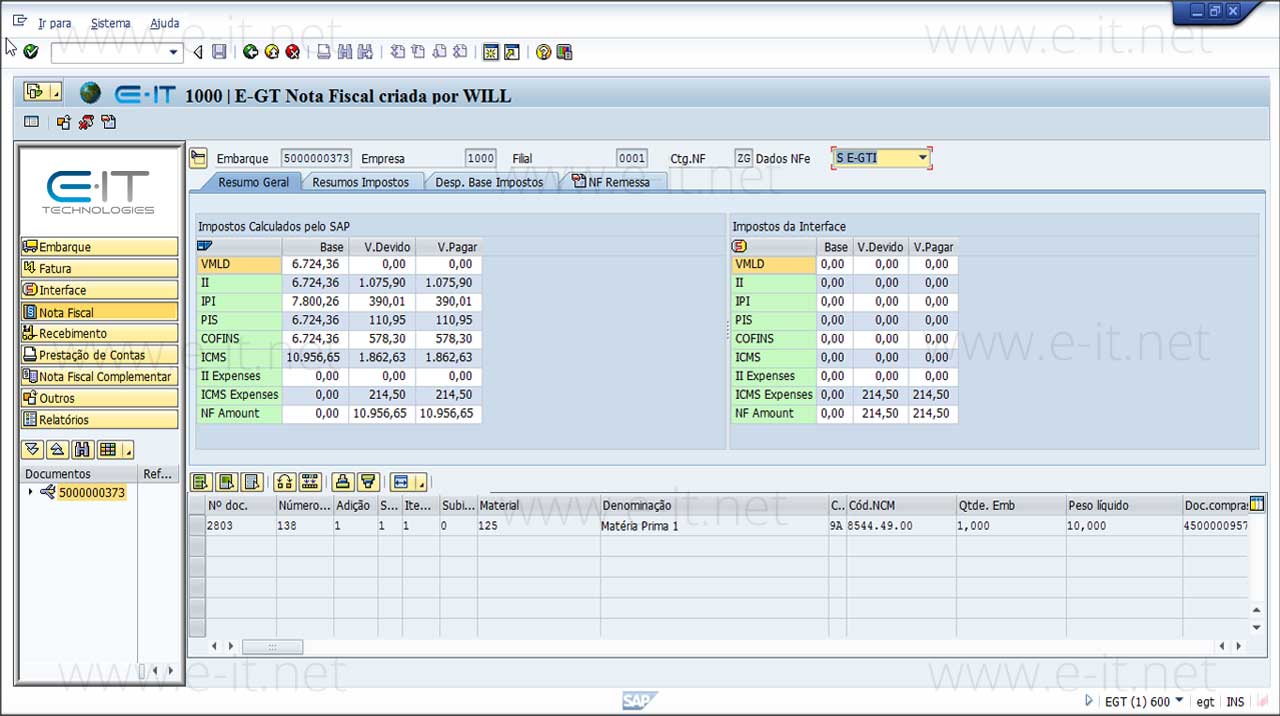Viewport: 1280px width, 716px height.
Task: Click the red arrows icon in application toolbar
Action: 86,122
